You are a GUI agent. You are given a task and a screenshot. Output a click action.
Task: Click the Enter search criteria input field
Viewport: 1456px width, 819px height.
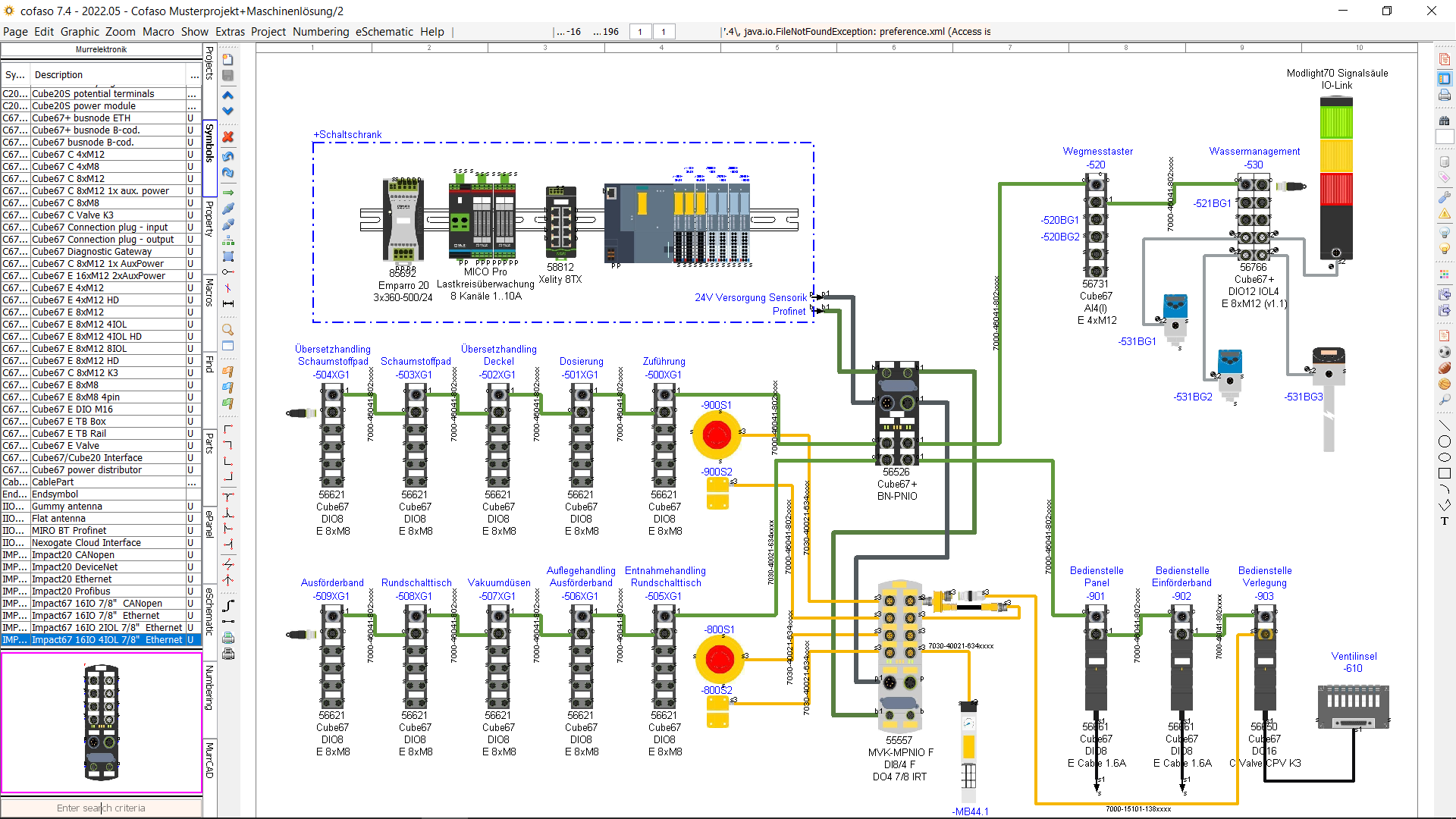102,808
